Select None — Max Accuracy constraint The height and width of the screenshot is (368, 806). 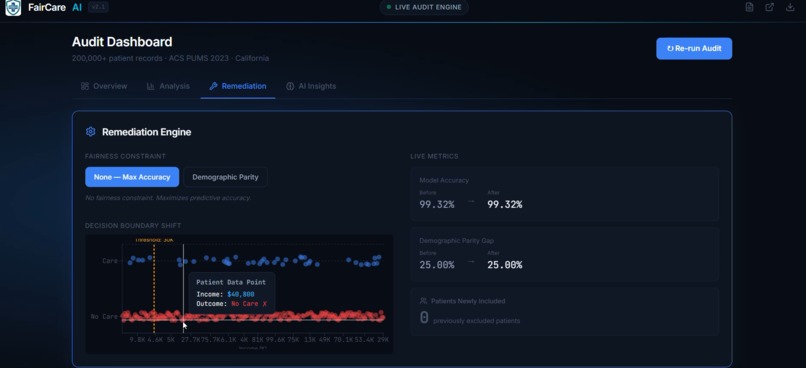pos(132,177)
